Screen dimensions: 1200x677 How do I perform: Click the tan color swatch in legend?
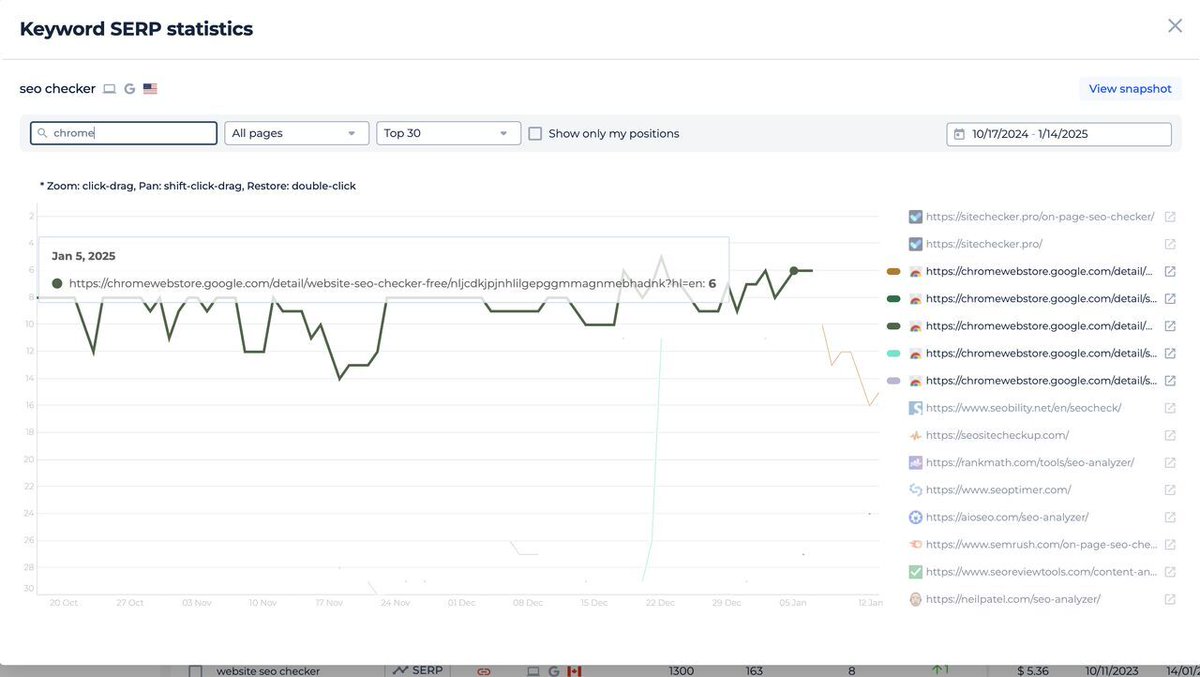tap(894, 271)
